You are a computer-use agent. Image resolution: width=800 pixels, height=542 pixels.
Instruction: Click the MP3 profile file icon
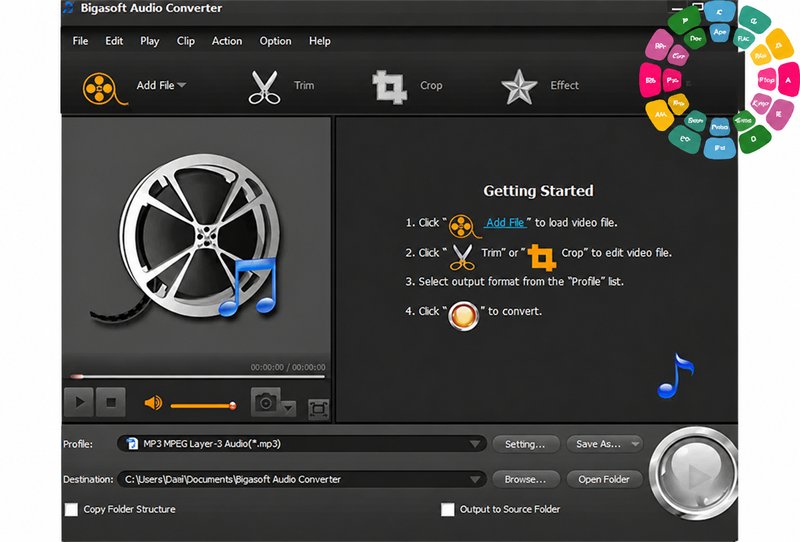[132, 444]
